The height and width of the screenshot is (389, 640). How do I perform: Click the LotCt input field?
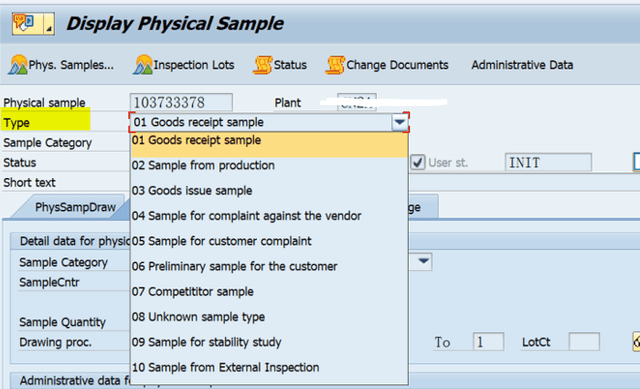tap(584, 342)
